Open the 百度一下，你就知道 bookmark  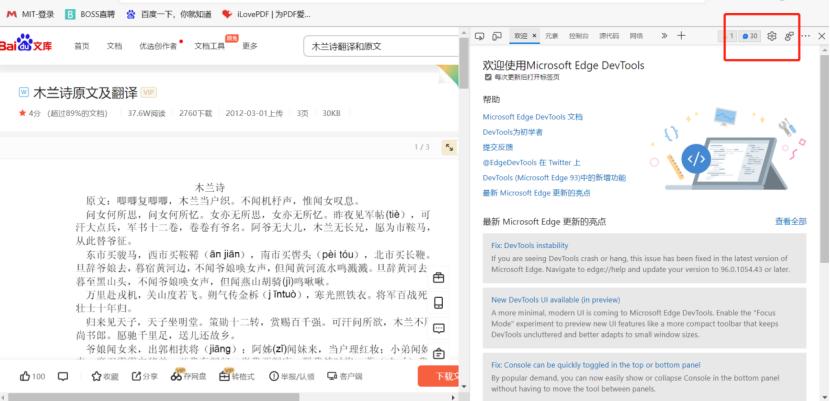(168, 14)
